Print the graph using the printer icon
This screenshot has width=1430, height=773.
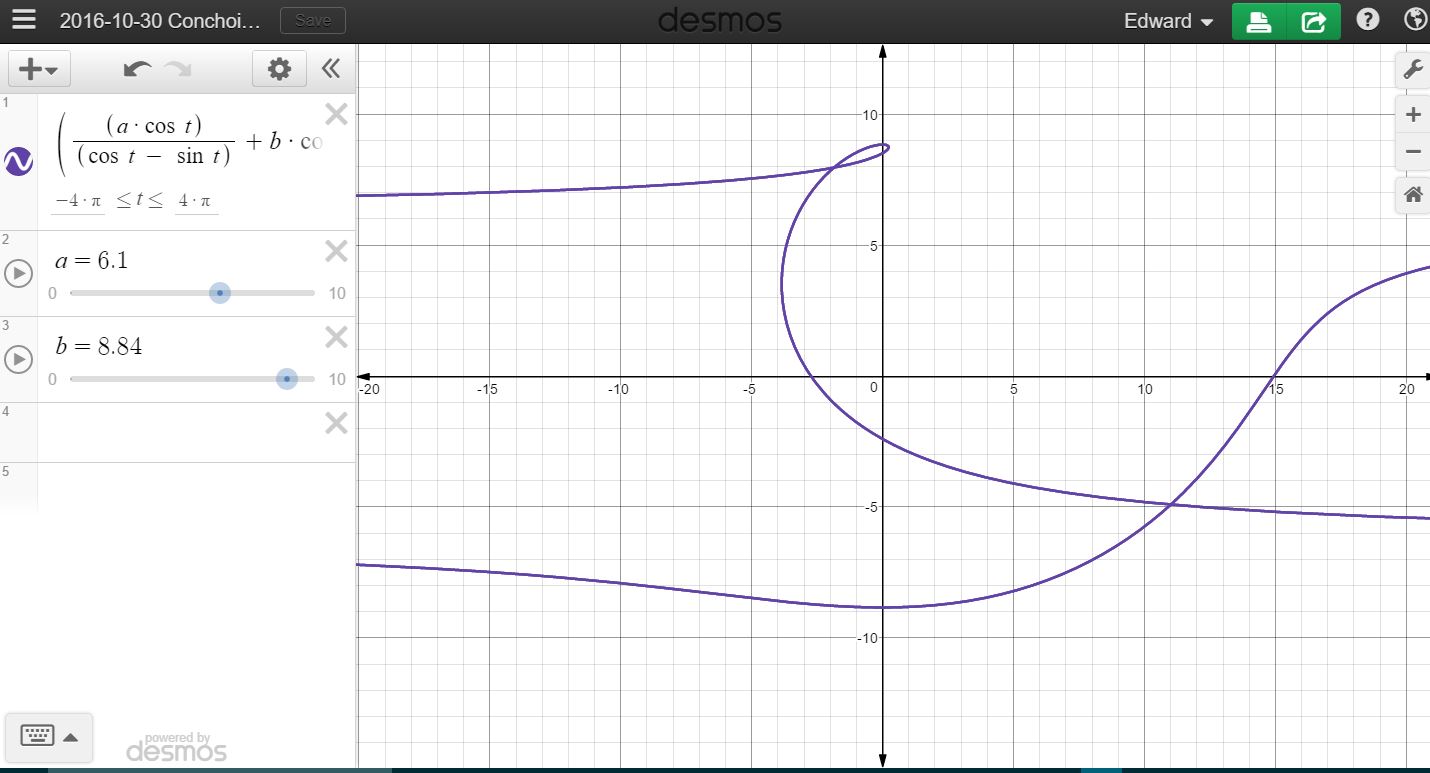1258,19
